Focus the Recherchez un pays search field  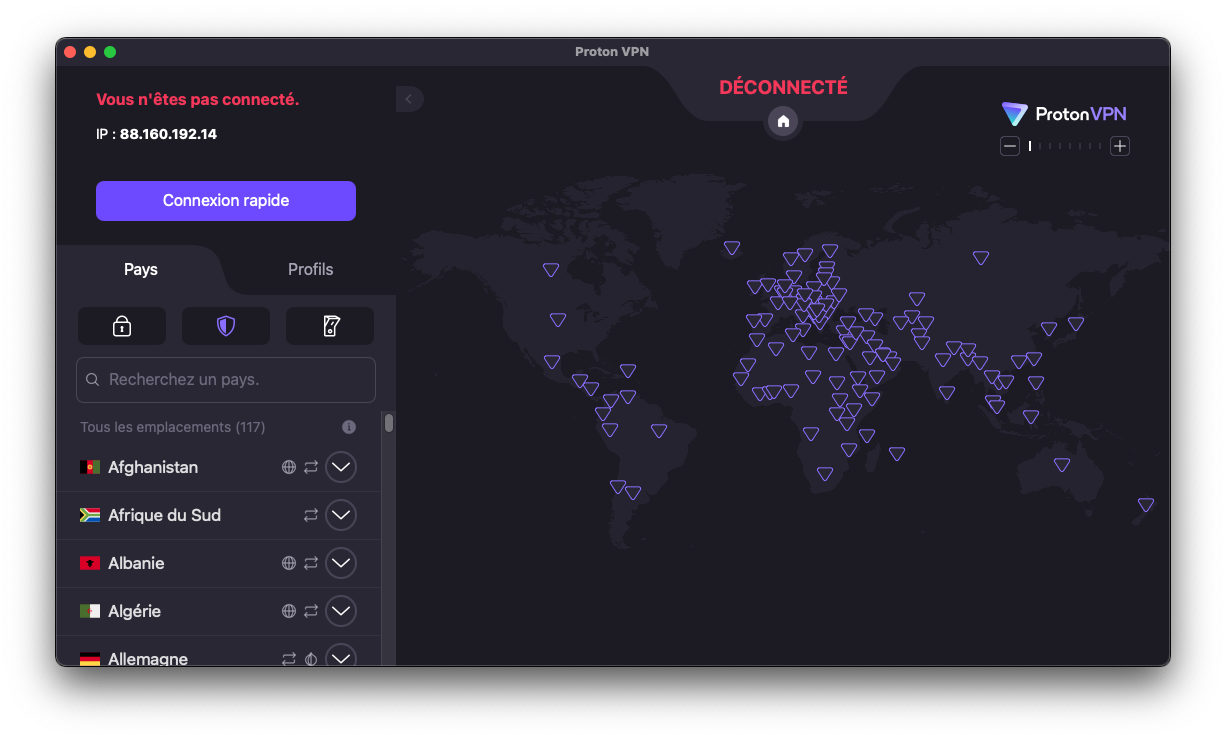226,380
